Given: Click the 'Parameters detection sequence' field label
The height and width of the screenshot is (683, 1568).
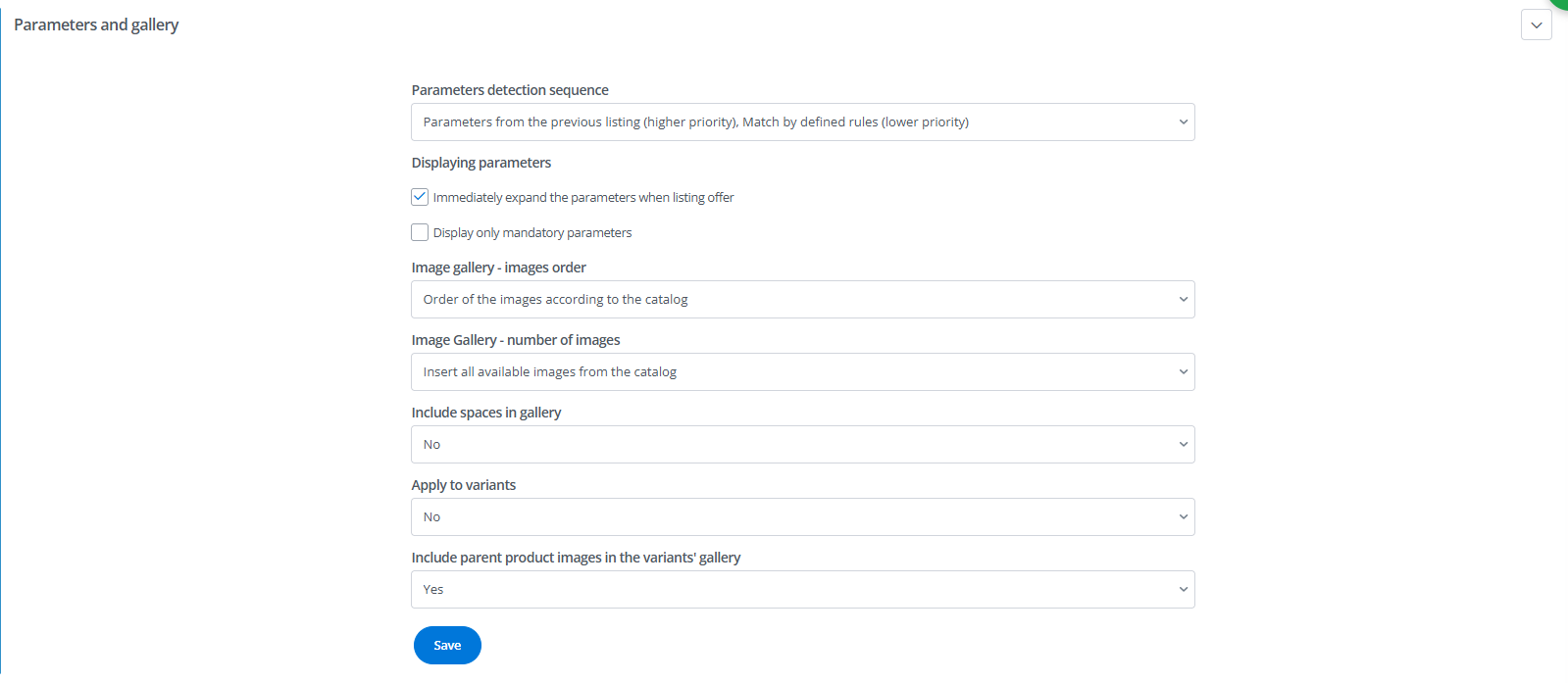Looking at the screenshot, I should pos(510,90).
